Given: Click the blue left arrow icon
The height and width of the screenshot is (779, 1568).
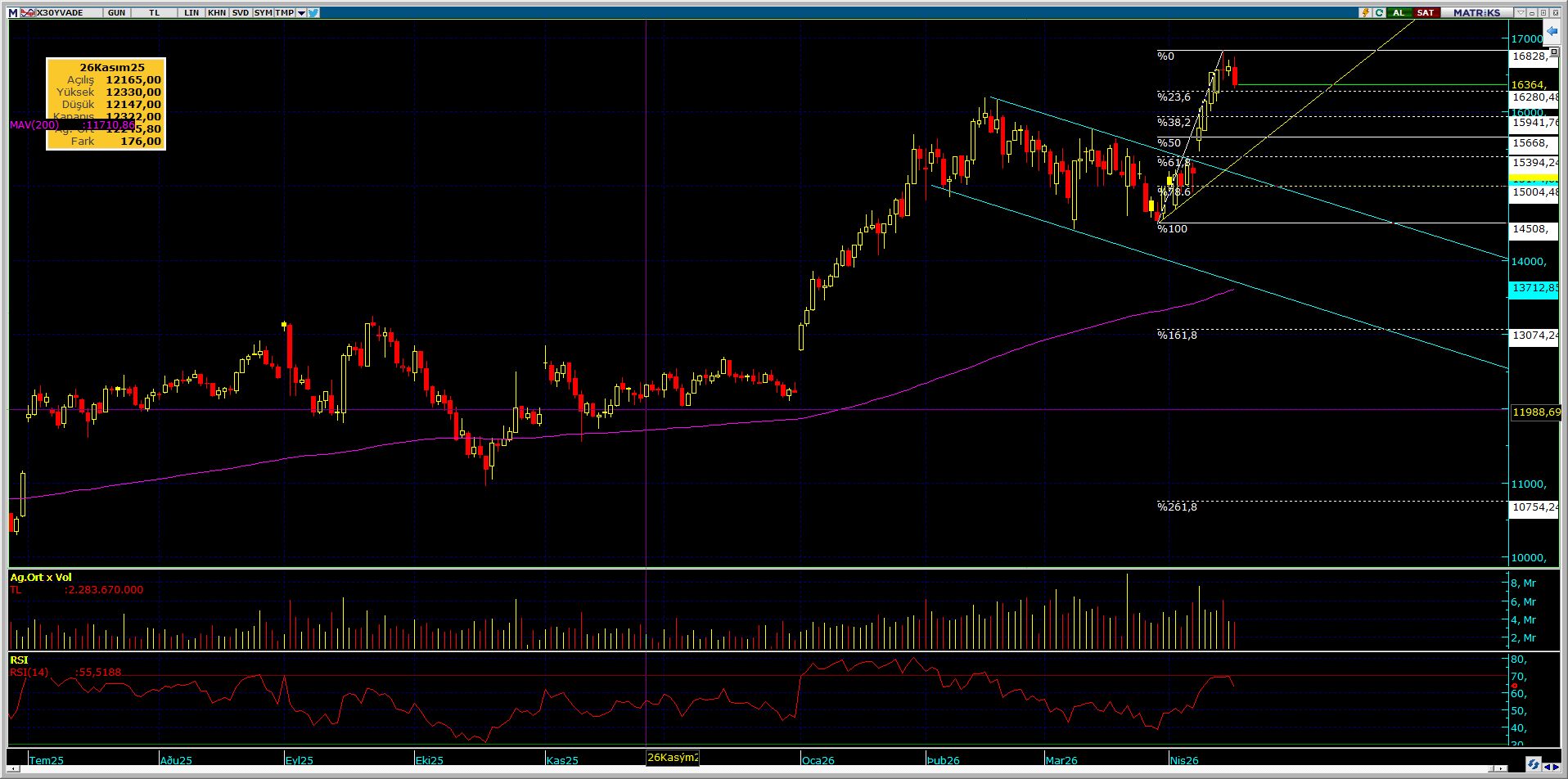Looking at the screenshot, I should coord(1551,31).
